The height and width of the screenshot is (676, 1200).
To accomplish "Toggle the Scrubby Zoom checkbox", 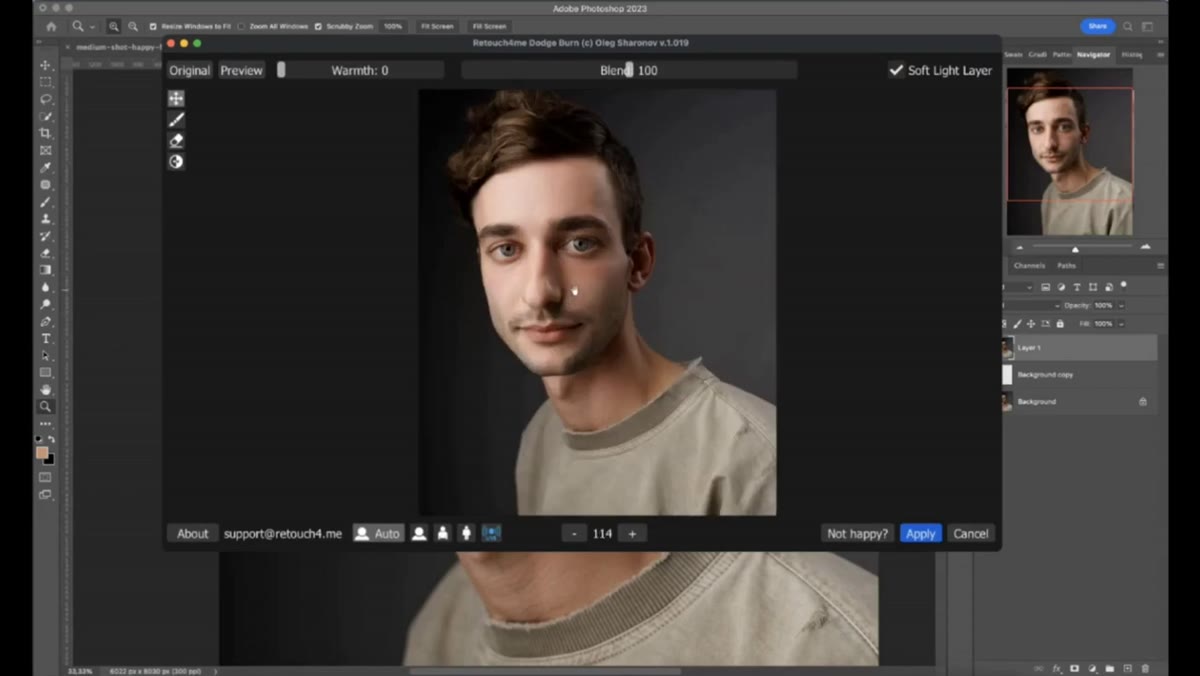I will point(318,26).
